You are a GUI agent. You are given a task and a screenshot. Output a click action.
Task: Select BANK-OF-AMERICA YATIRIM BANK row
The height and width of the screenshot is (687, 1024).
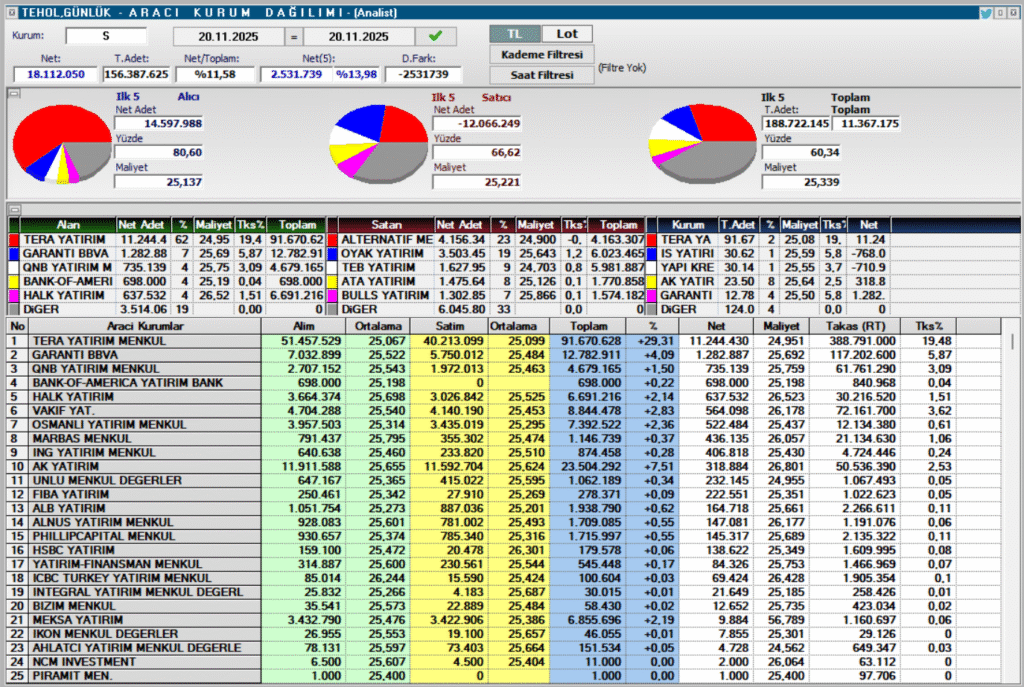point(504,383)
